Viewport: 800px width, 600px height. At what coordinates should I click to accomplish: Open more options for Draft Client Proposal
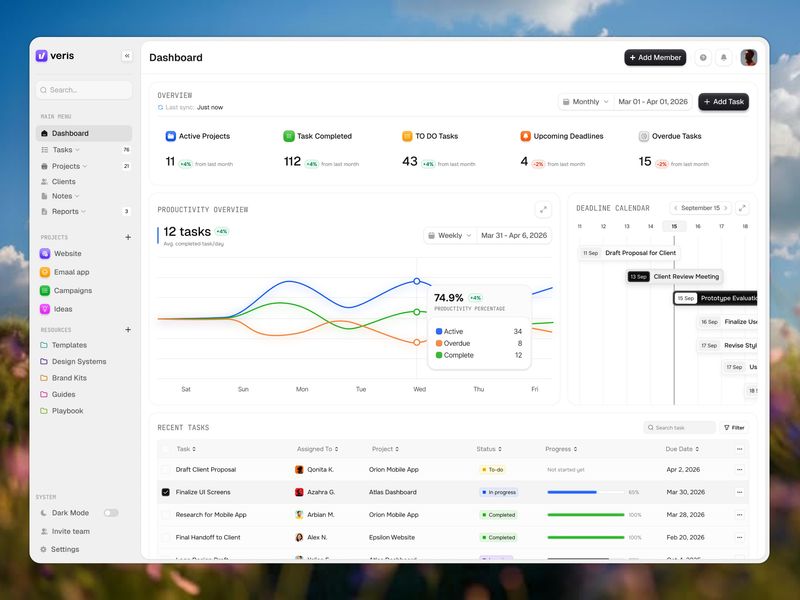739,469
